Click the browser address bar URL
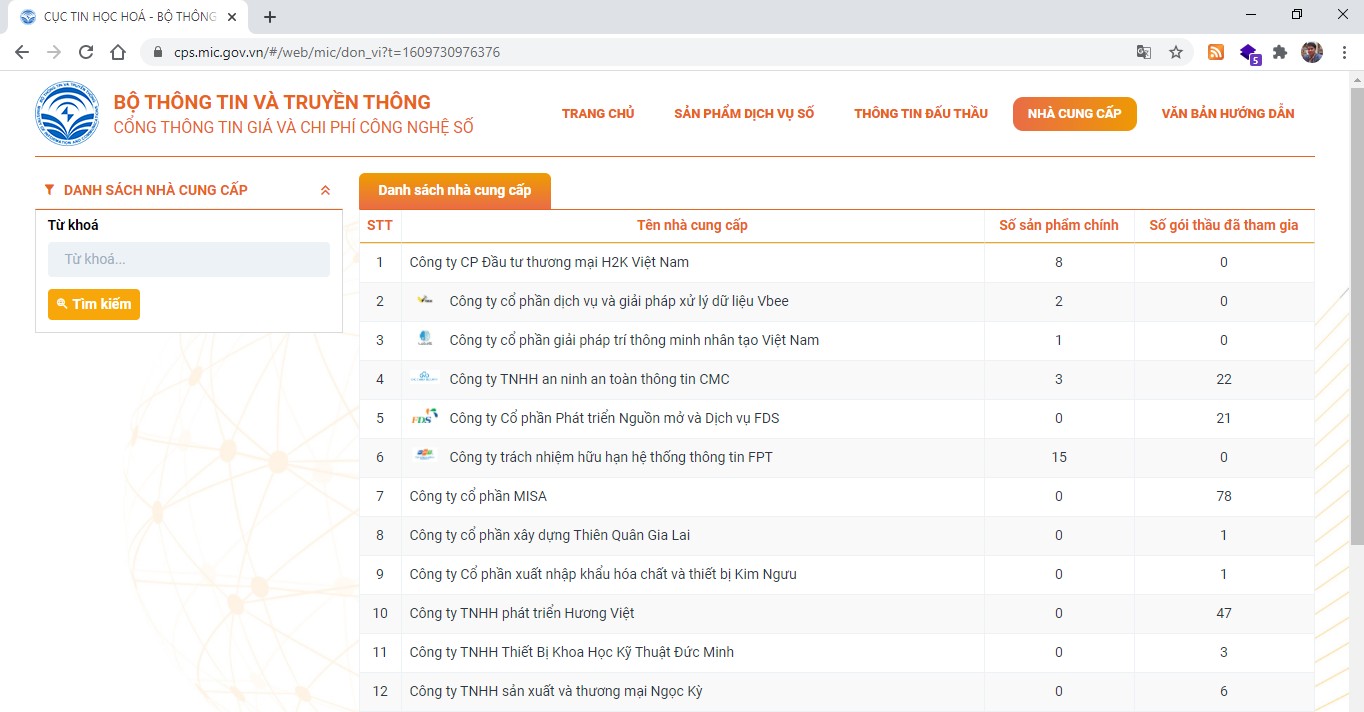Viewport: 1364px width, 712px height. (337, 52)
